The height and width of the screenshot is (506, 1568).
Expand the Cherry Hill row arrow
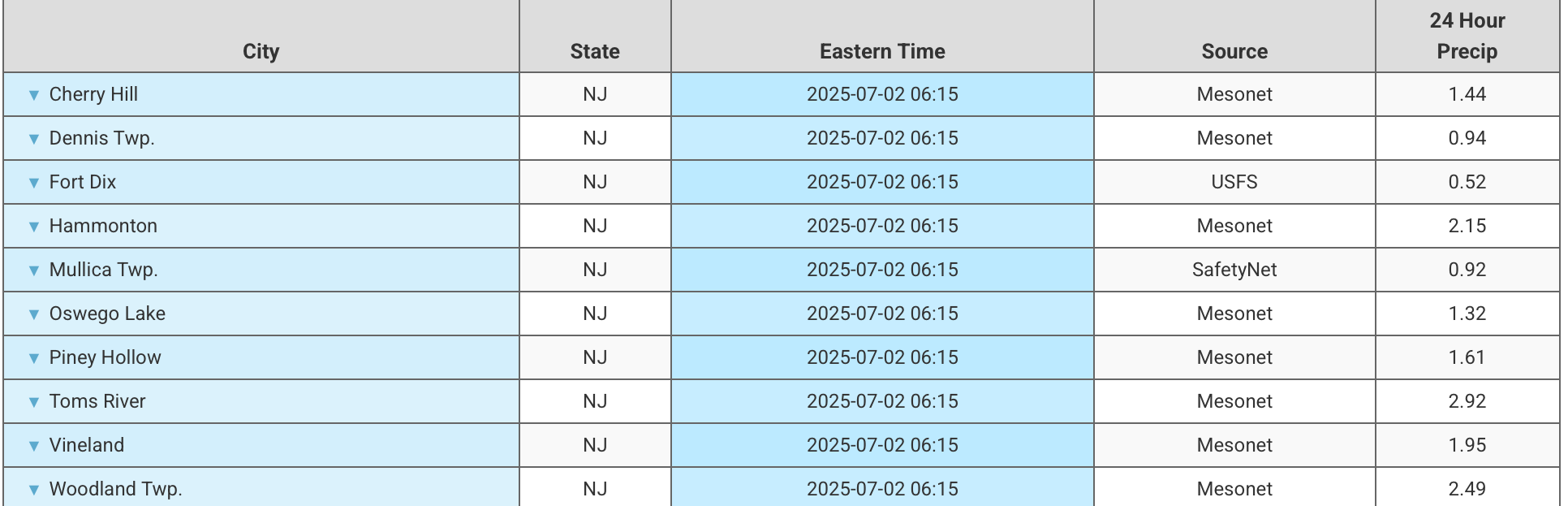34,95
